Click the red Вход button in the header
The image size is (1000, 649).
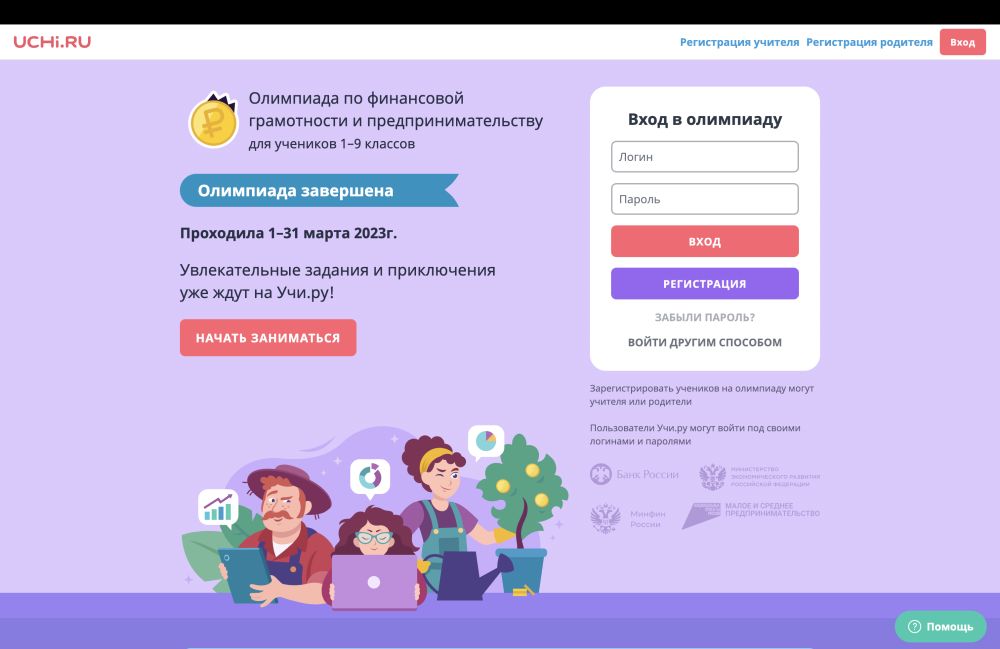(962, 42)
